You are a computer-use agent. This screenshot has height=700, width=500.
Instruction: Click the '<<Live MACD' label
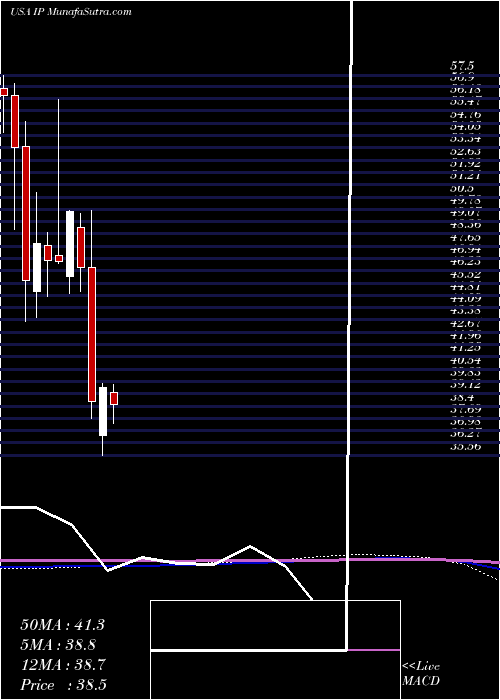pyautogui.click(x=421, y=674)
